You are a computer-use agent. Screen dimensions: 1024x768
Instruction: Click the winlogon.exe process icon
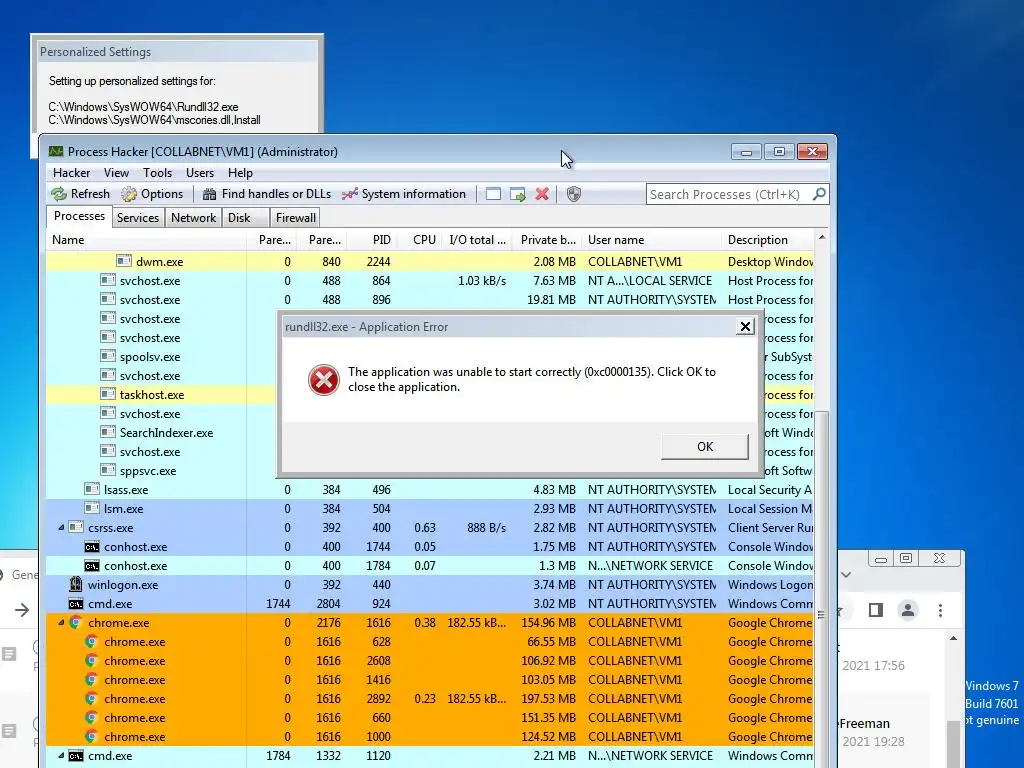(76, 584)
